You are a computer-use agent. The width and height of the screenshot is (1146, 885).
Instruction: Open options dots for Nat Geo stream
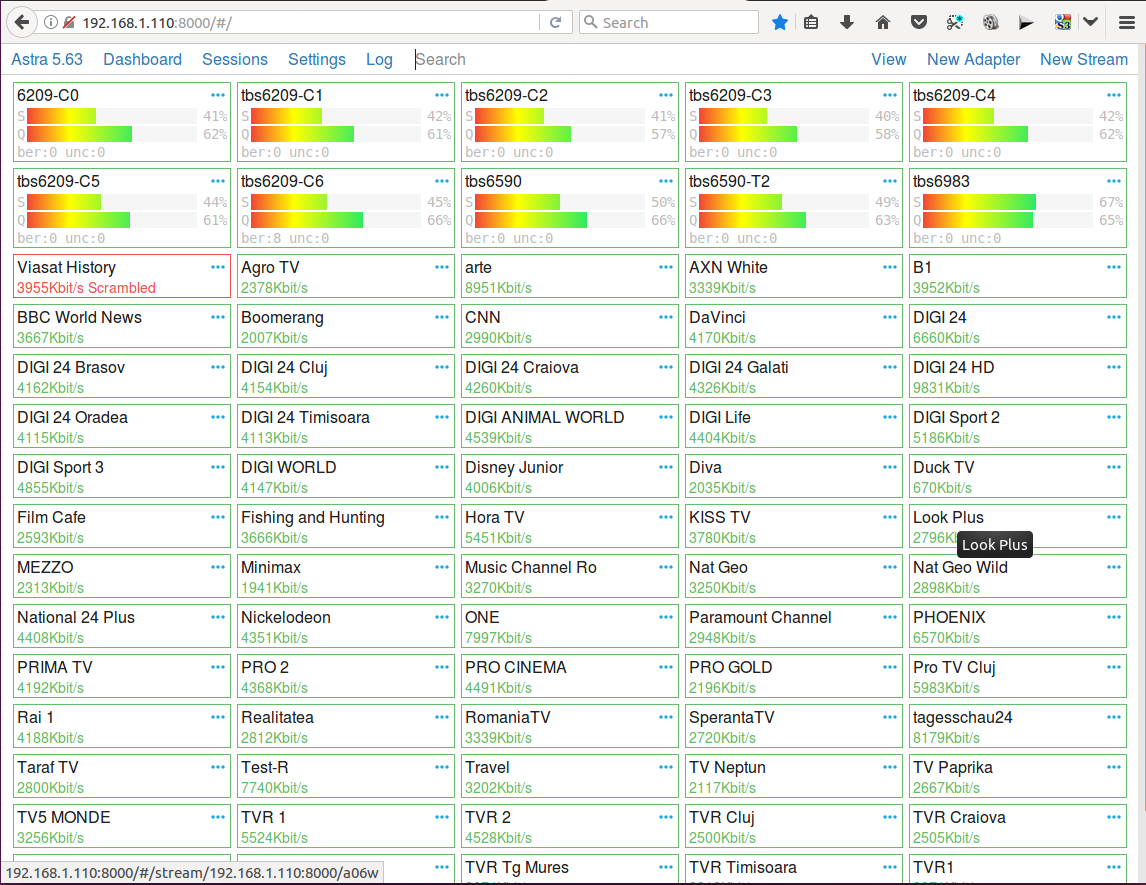pos(889,567)
